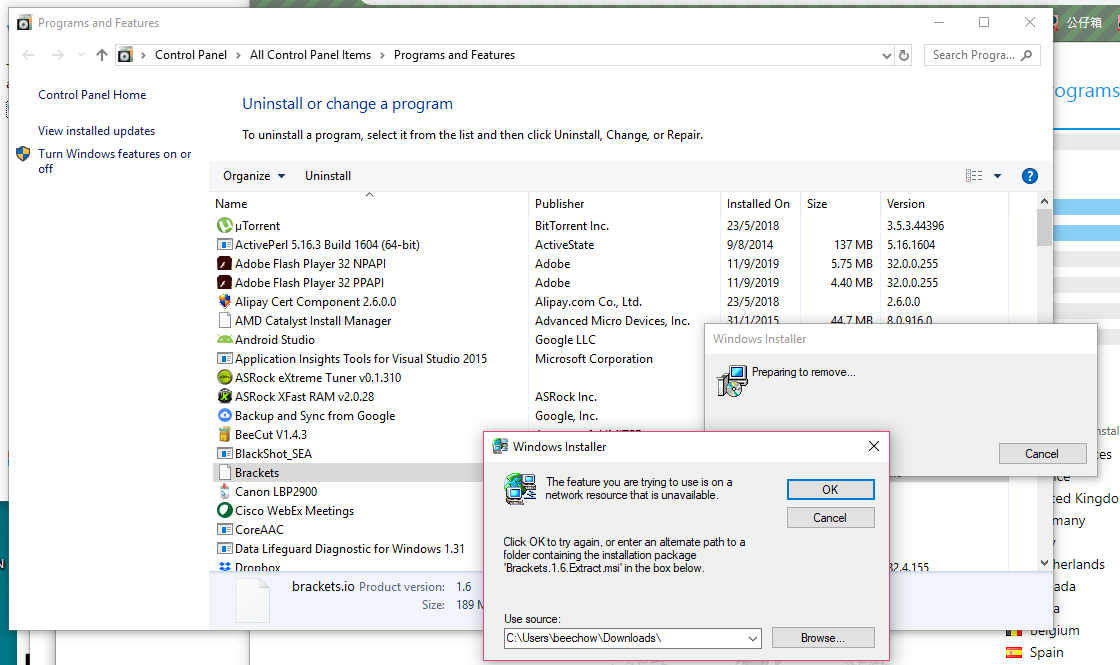The height and width of the screenshot is (665, 1120).
Task: Cancel the Preparing to remove dialog
Action: [x=1042, y=454]
